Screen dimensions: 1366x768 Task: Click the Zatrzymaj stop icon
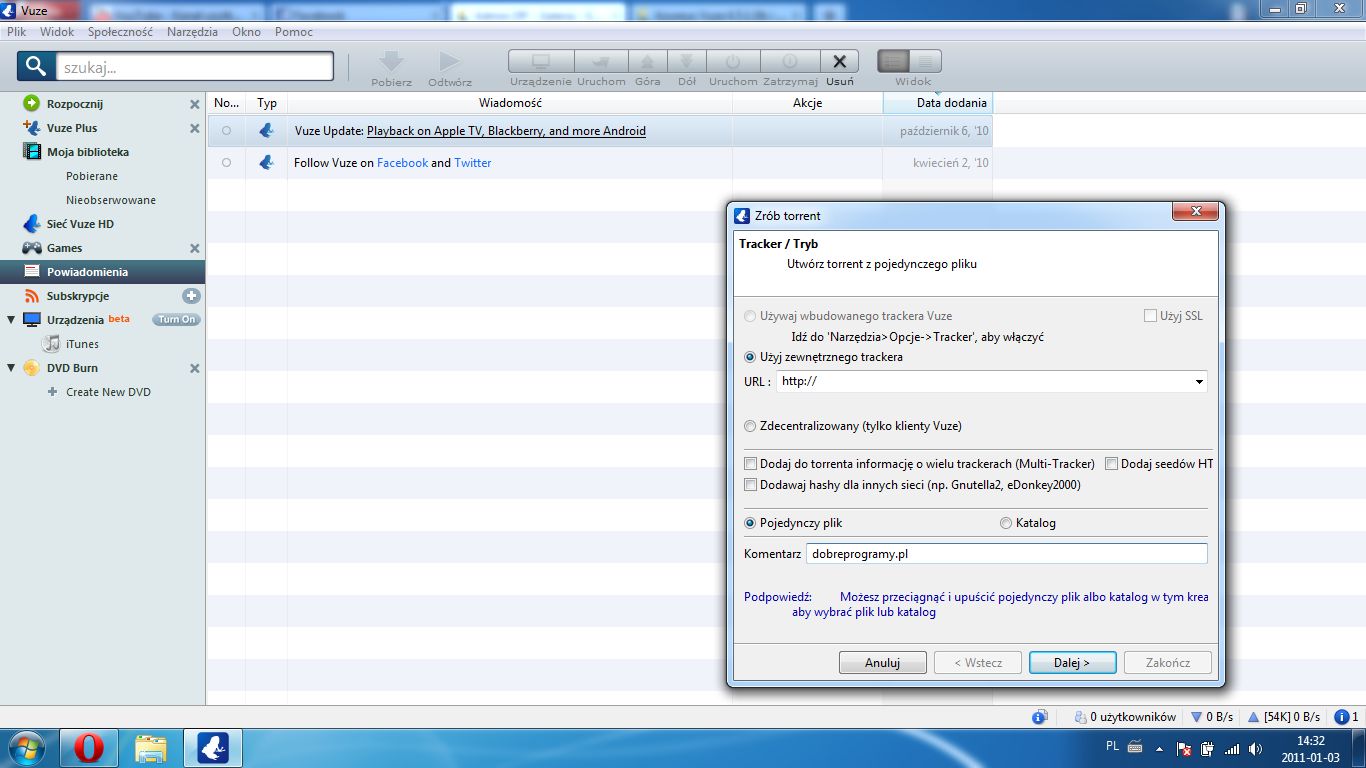pyautogui.click(x=790, y=61)
